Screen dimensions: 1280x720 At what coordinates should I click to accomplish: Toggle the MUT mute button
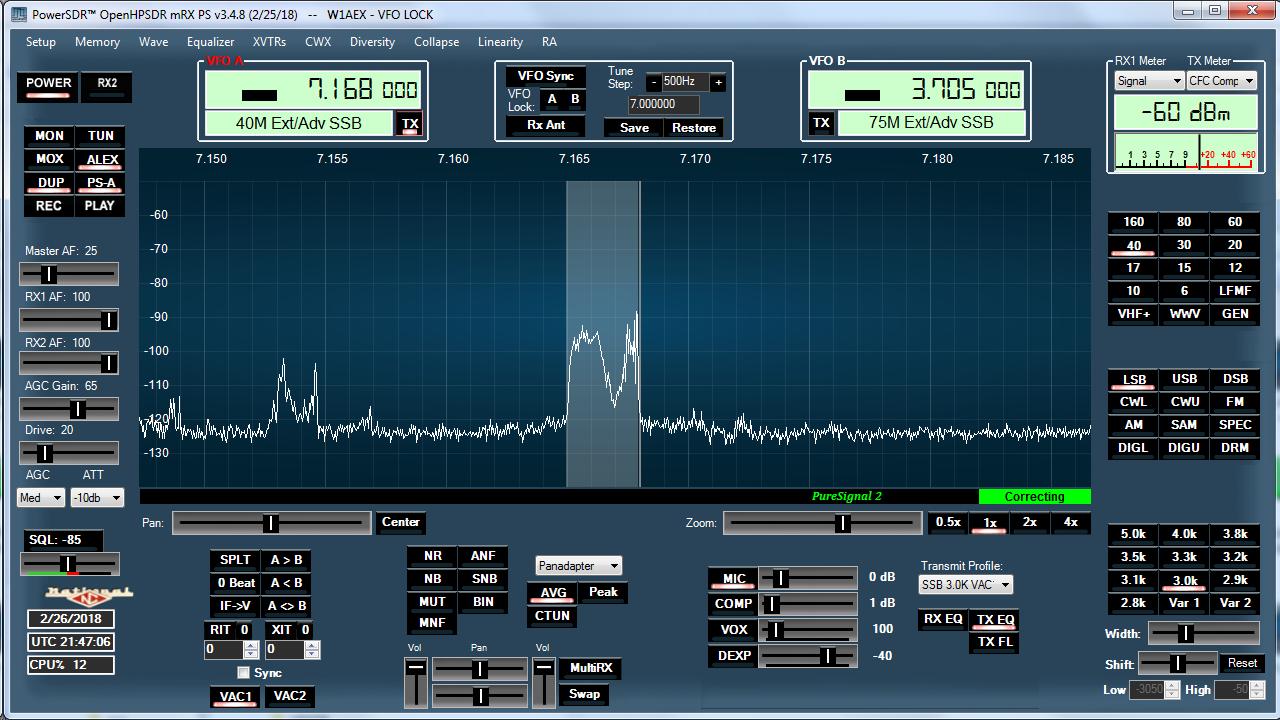coord(432,602)
